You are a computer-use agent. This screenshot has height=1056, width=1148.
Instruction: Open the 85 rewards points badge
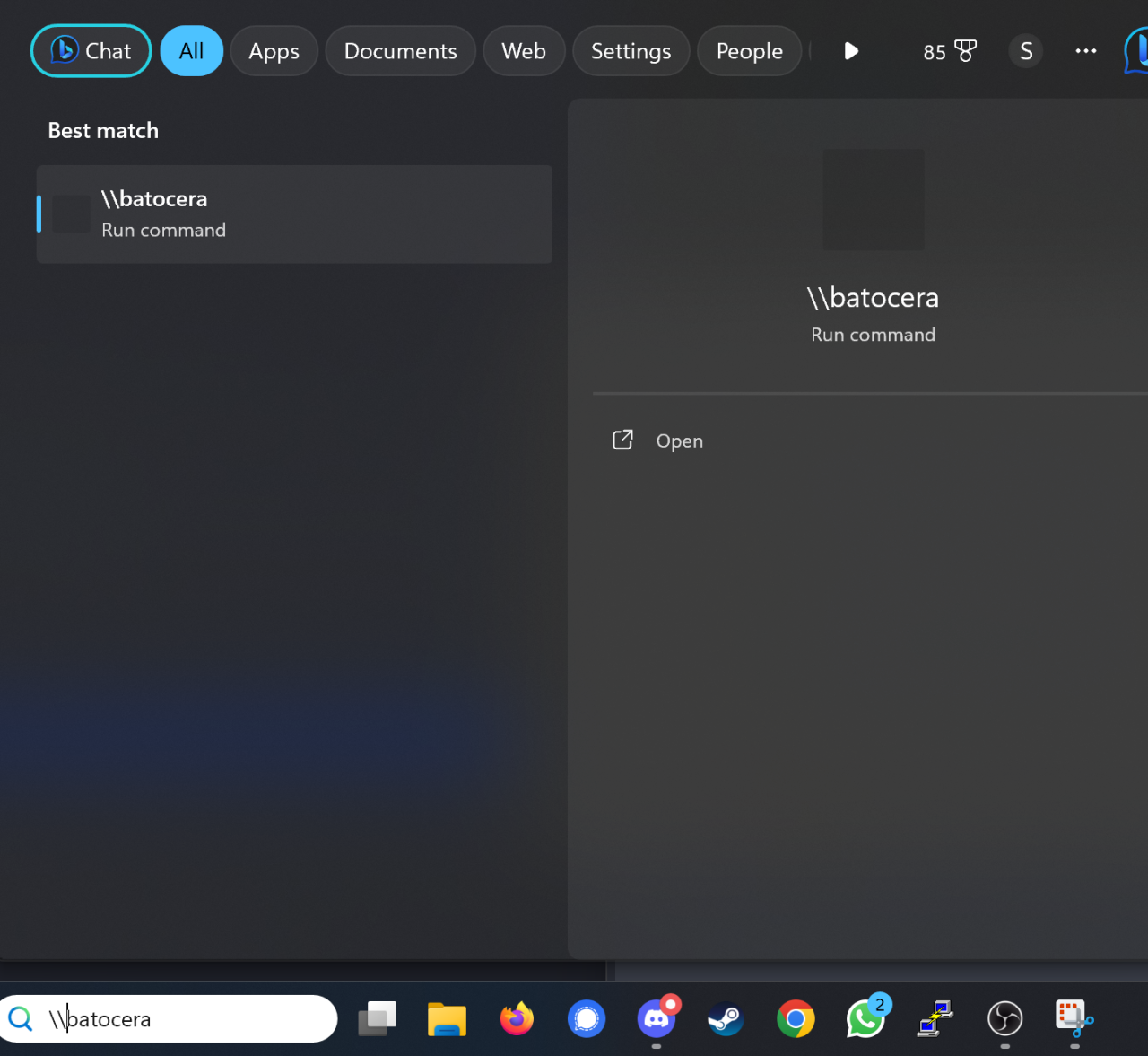click(x=949, y=51)
